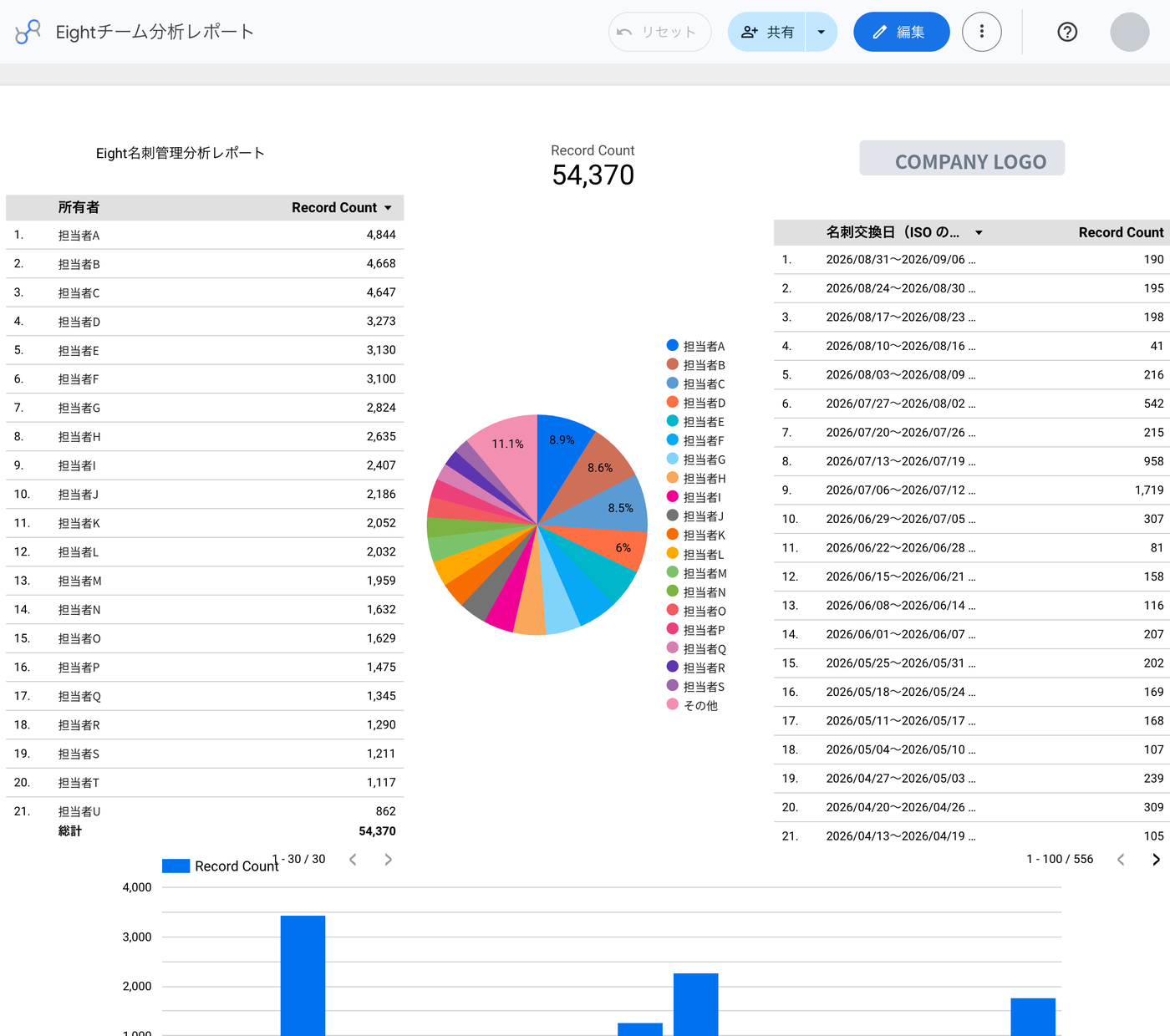Select その他 legend color dot
Viewport: 1170px width, 1036px height.
(672, 704)
